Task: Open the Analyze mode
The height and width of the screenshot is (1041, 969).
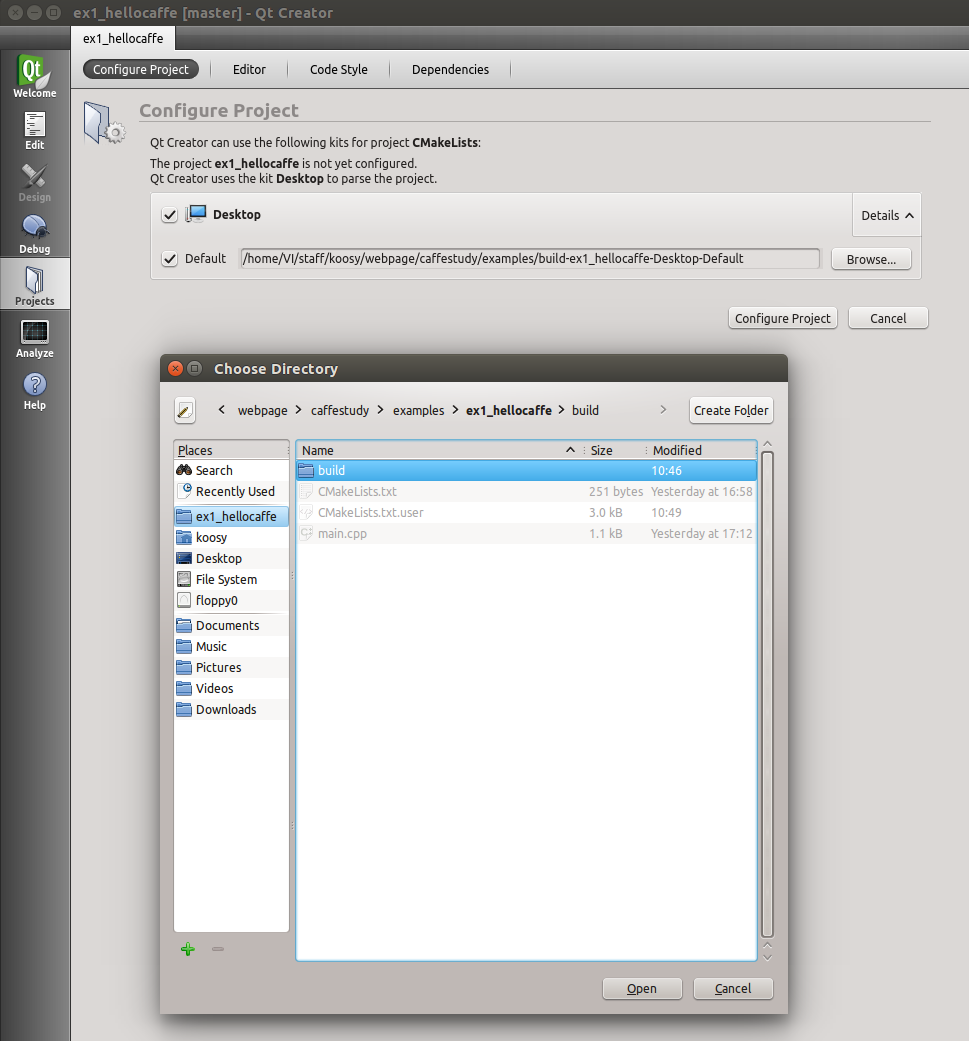Action: tap(35, 339)
